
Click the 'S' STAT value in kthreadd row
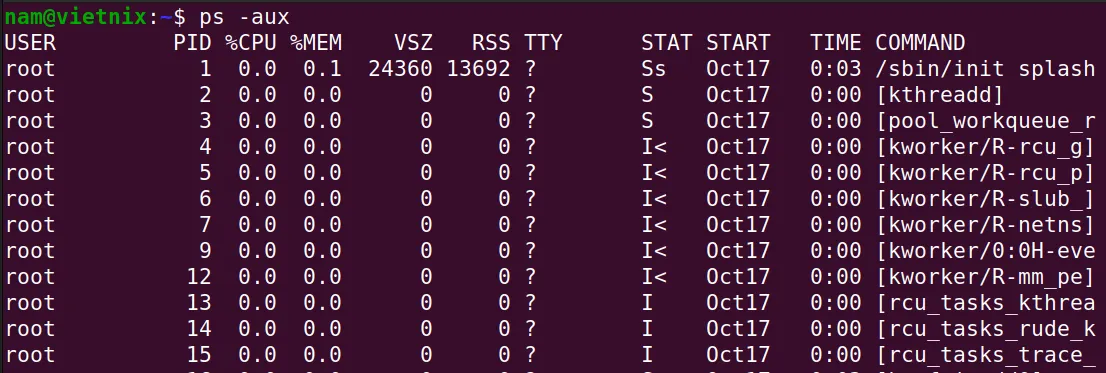pos(648,95)
